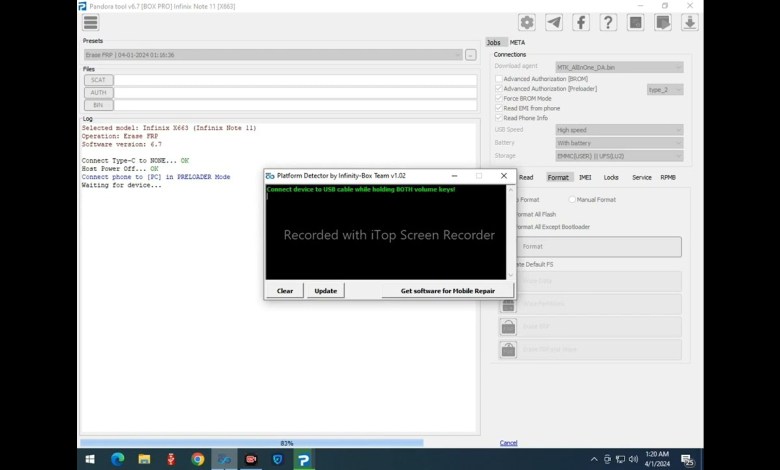
Task: Switch to the META tab
Action: coord(517,42)
